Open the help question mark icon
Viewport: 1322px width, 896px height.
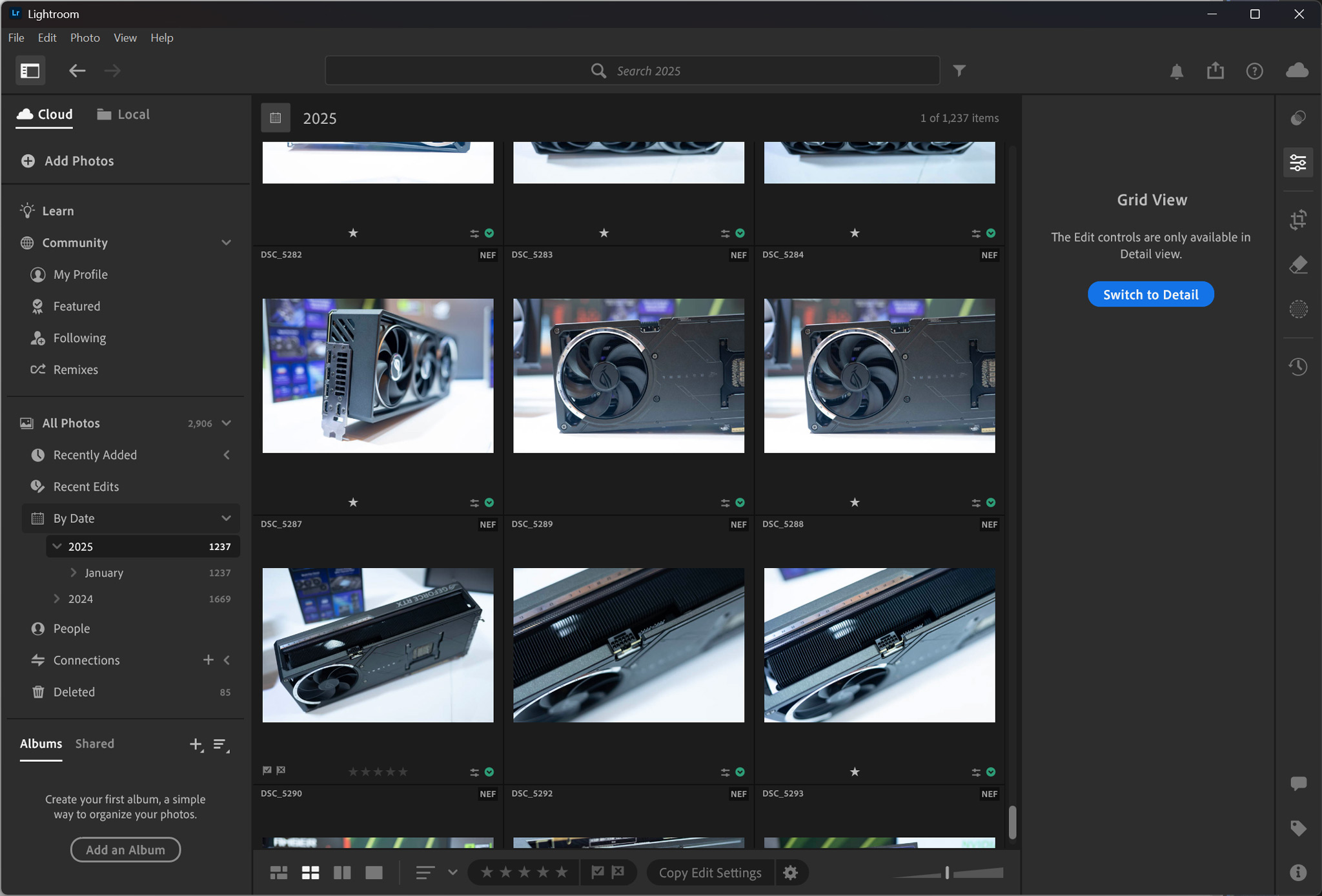point(1254,71)
